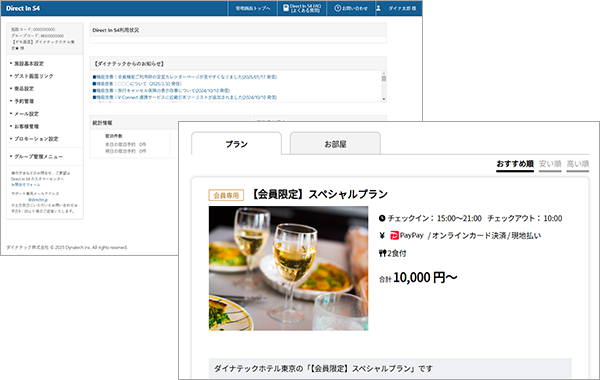This screenshot has width=600, height=380.
Task: Click オンラインカード決済/現地払い text
Action: [486, 236]
